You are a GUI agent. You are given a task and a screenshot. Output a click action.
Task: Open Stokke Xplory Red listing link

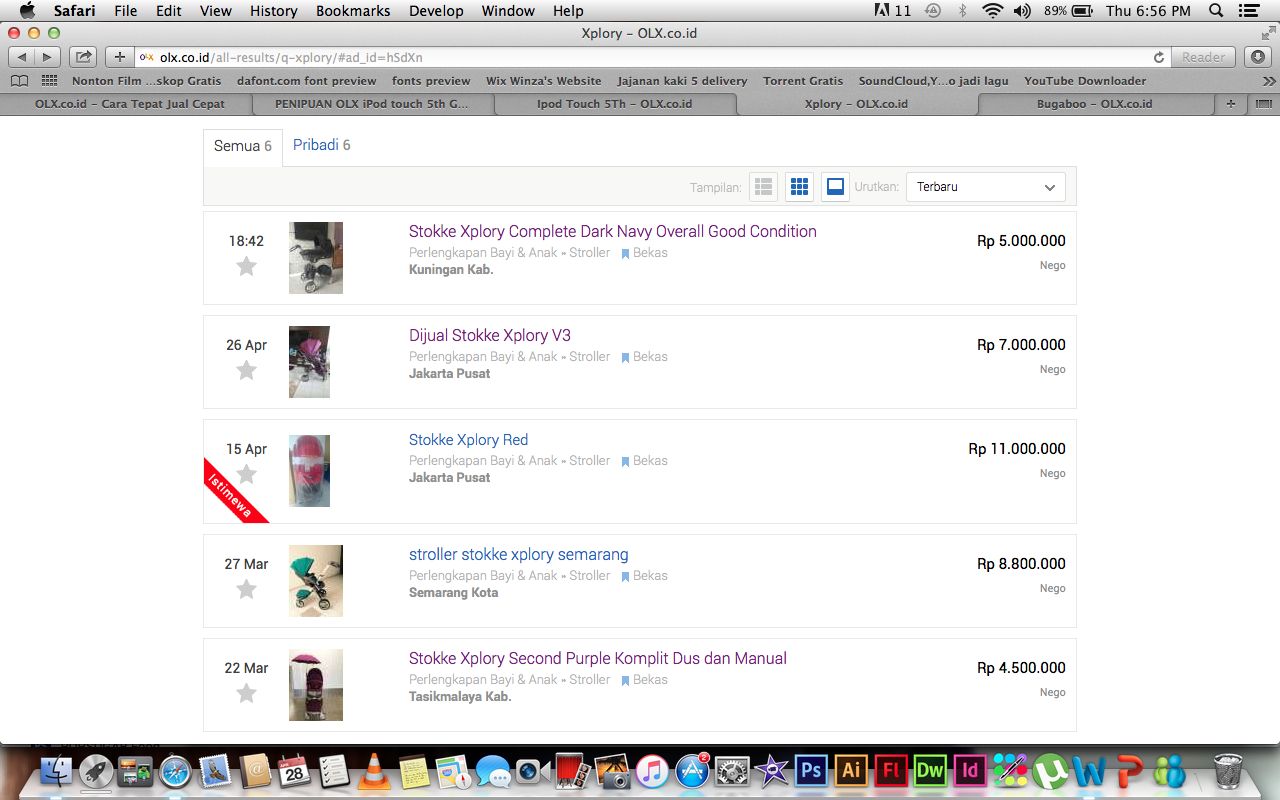point(468,439)
